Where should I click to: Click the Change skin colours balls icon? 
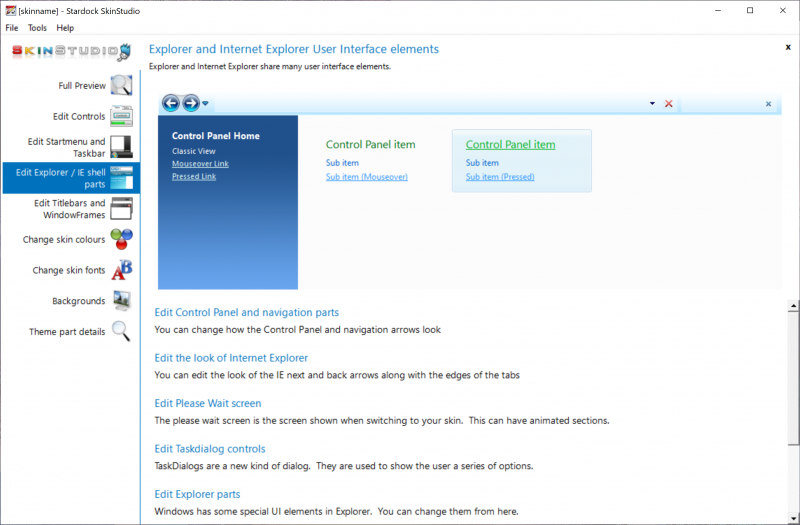coord(121,239)
